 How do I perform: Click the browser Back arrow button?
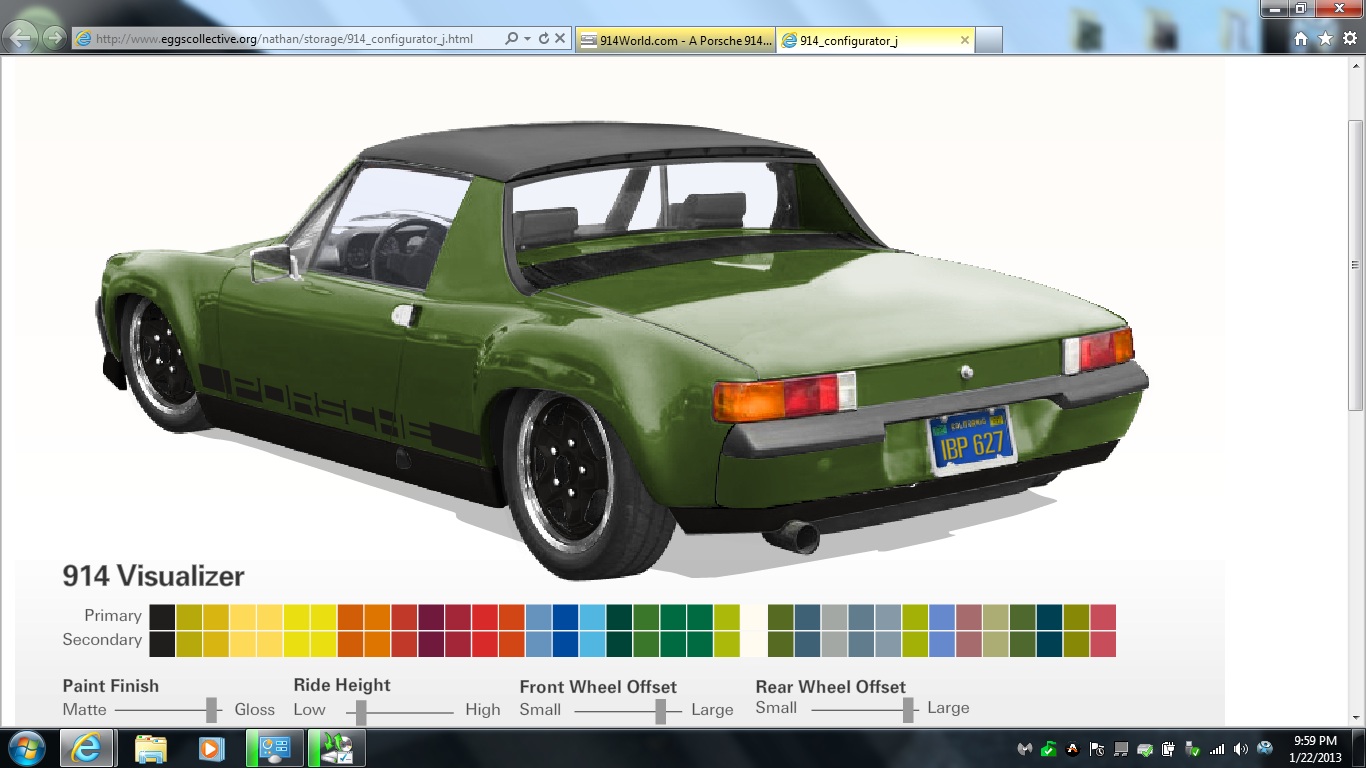(x=22, y=39)
